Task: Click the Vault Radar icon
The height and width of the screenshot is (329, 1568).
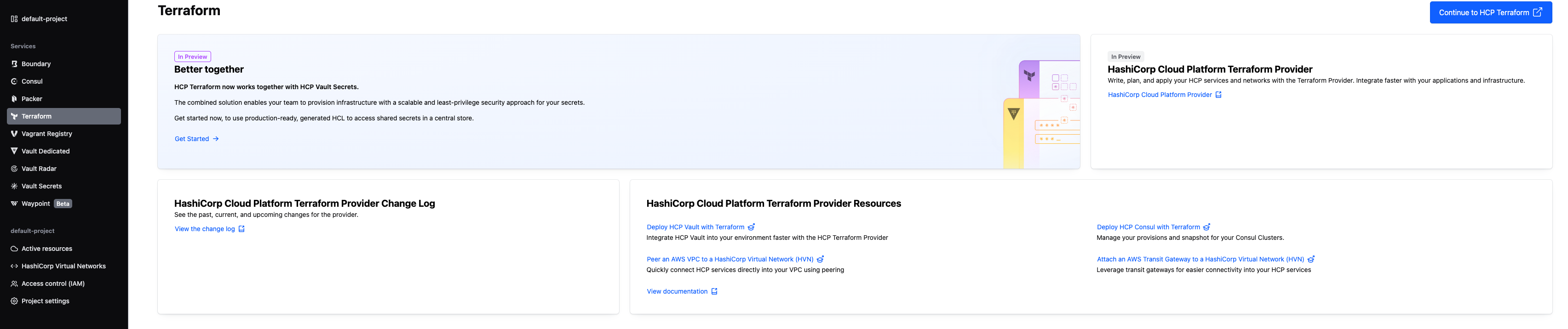Action: pyautogui.click(x=14, y=169)
